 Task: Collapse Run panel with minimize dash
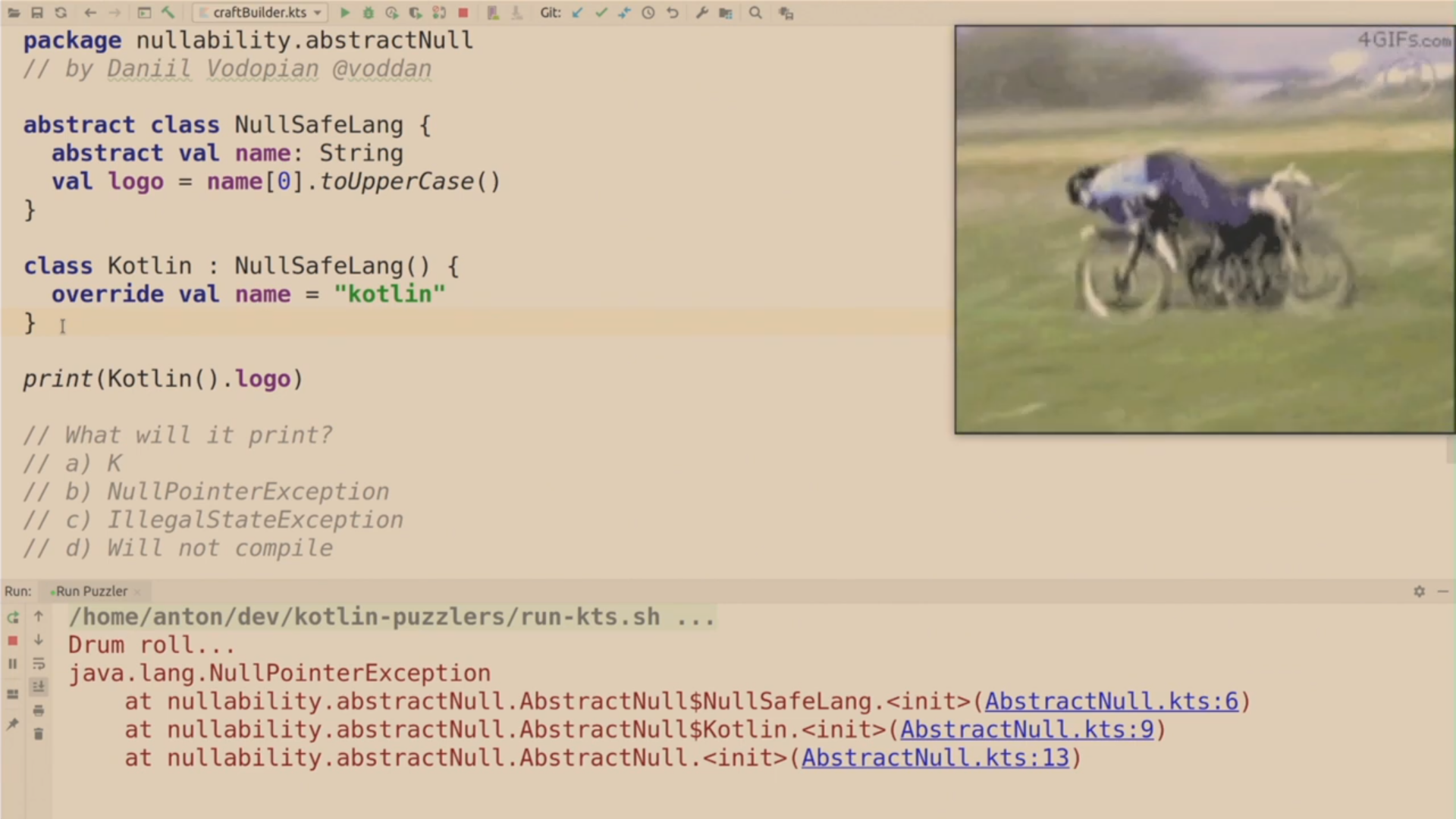1442,591
